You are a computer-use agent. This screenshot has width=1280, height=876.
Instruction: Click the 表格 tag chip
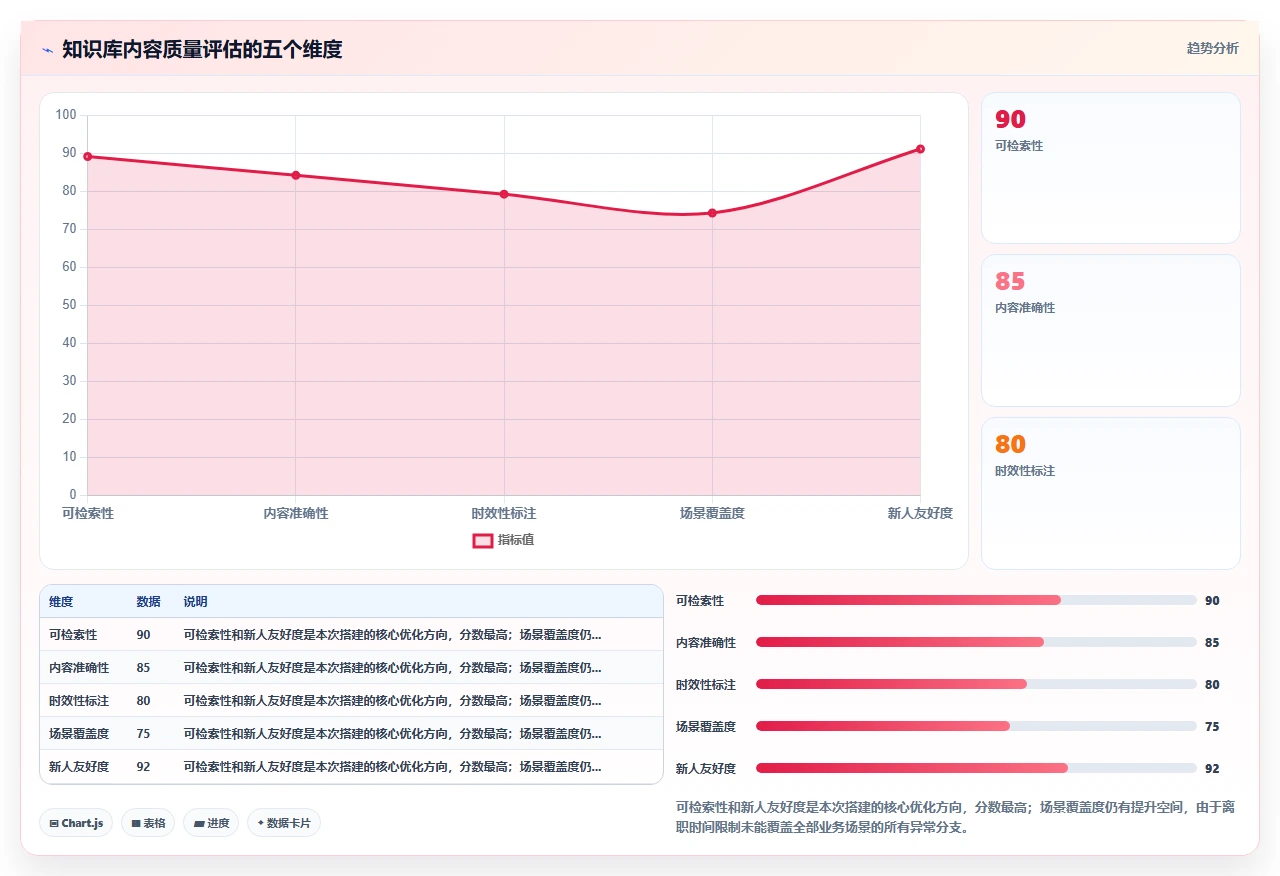(148, 823)
